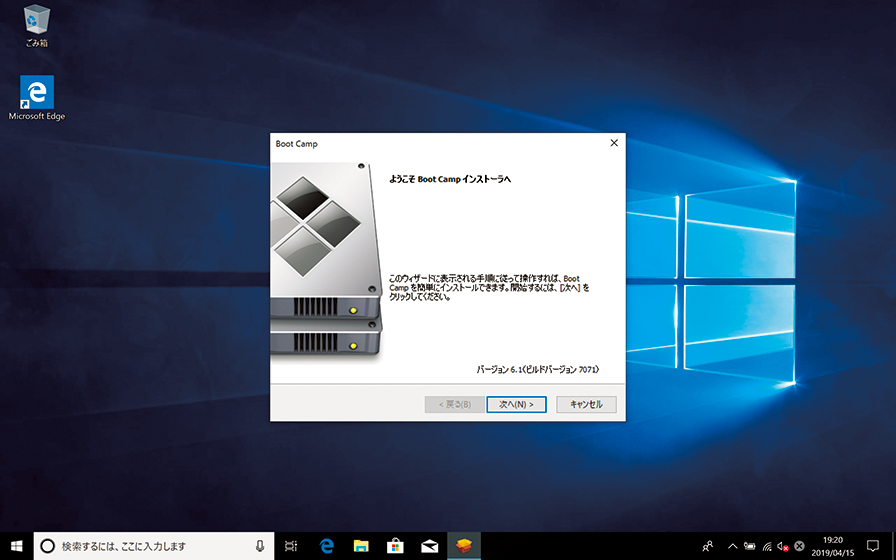
Task: Open the People icon in taskbar
Action: point(708,546)
